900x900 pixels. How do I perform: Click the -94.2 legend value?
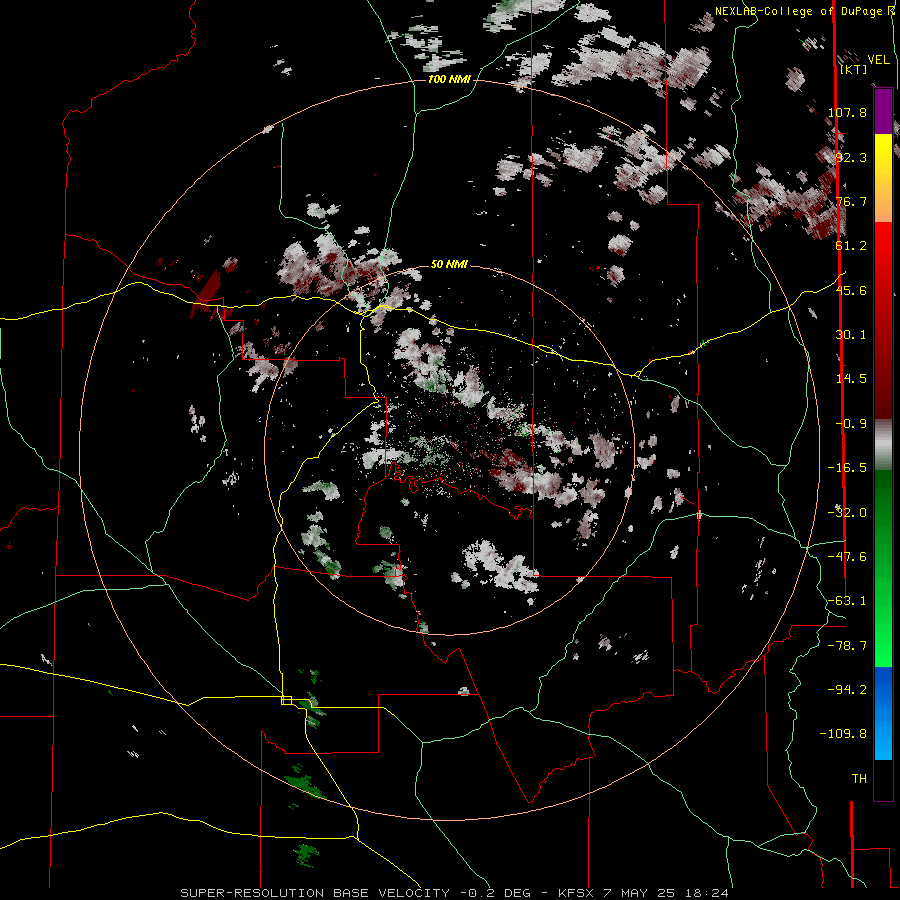(848, 690)
